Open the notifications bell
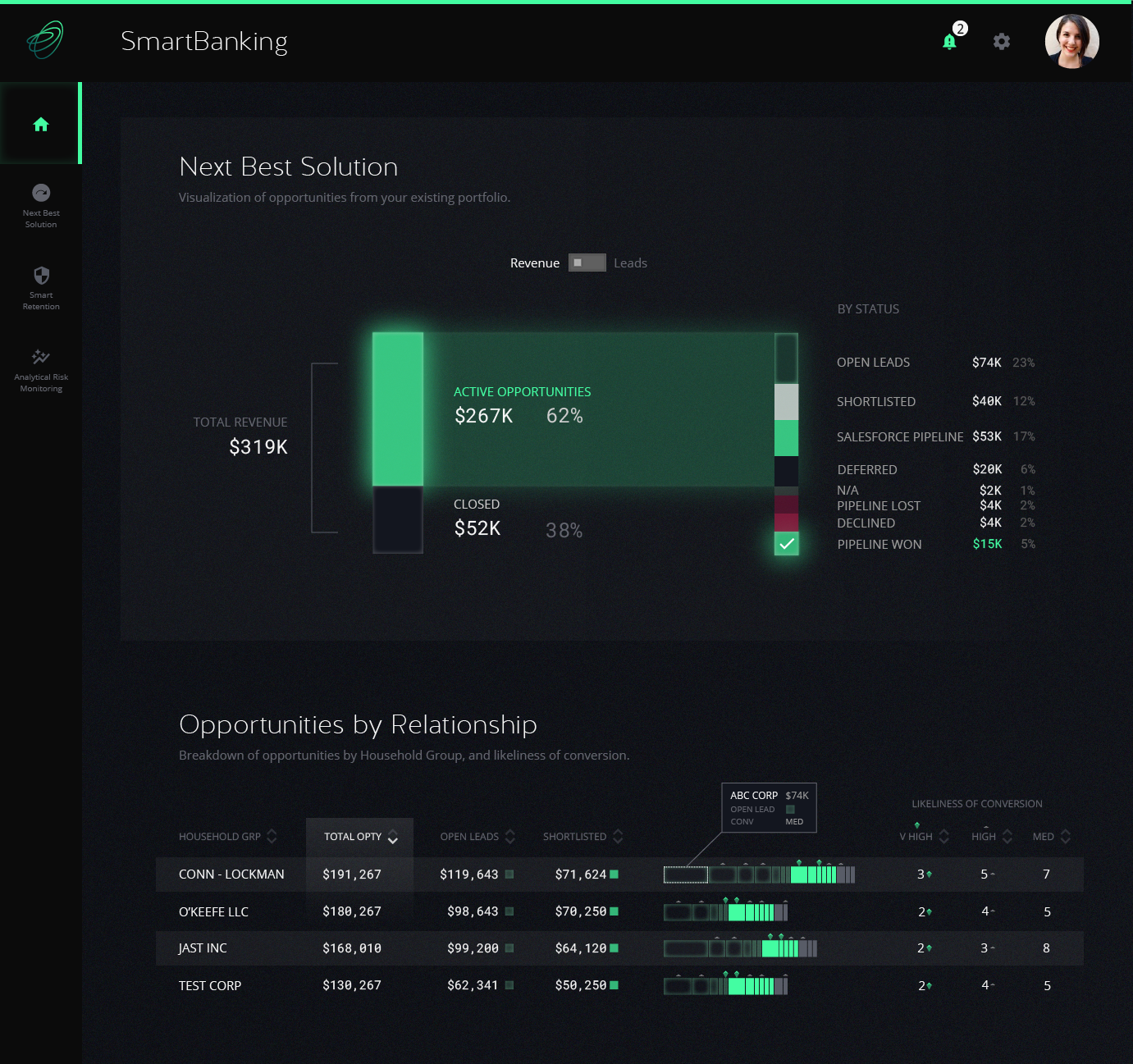Screen dimensions: 1133x1064 950,42
